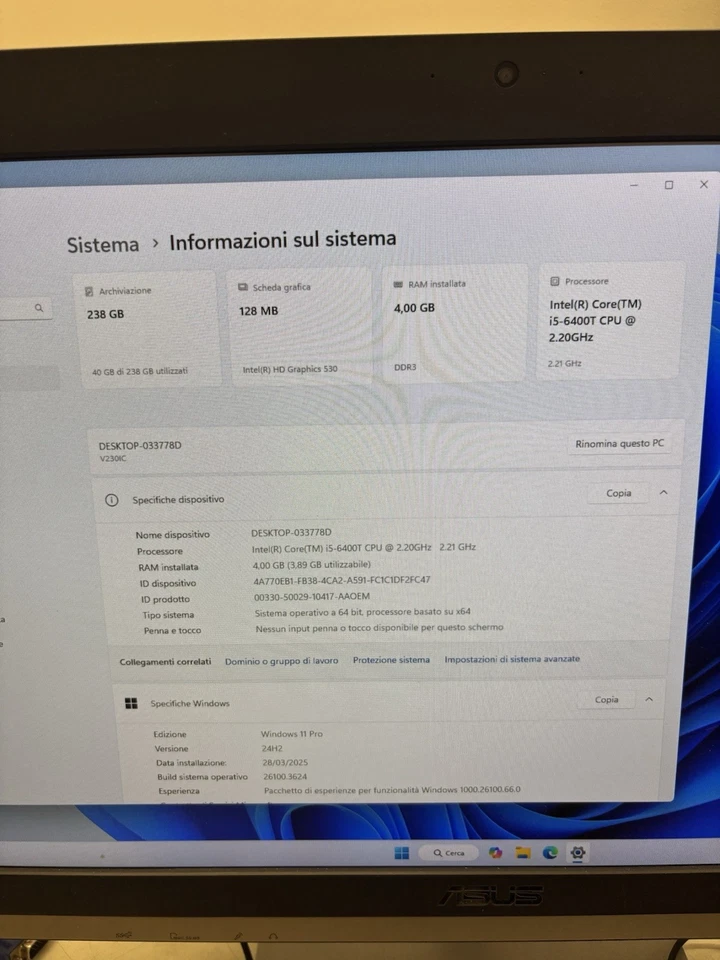Select the Processore i5-6400T card

tap(609, 320)
